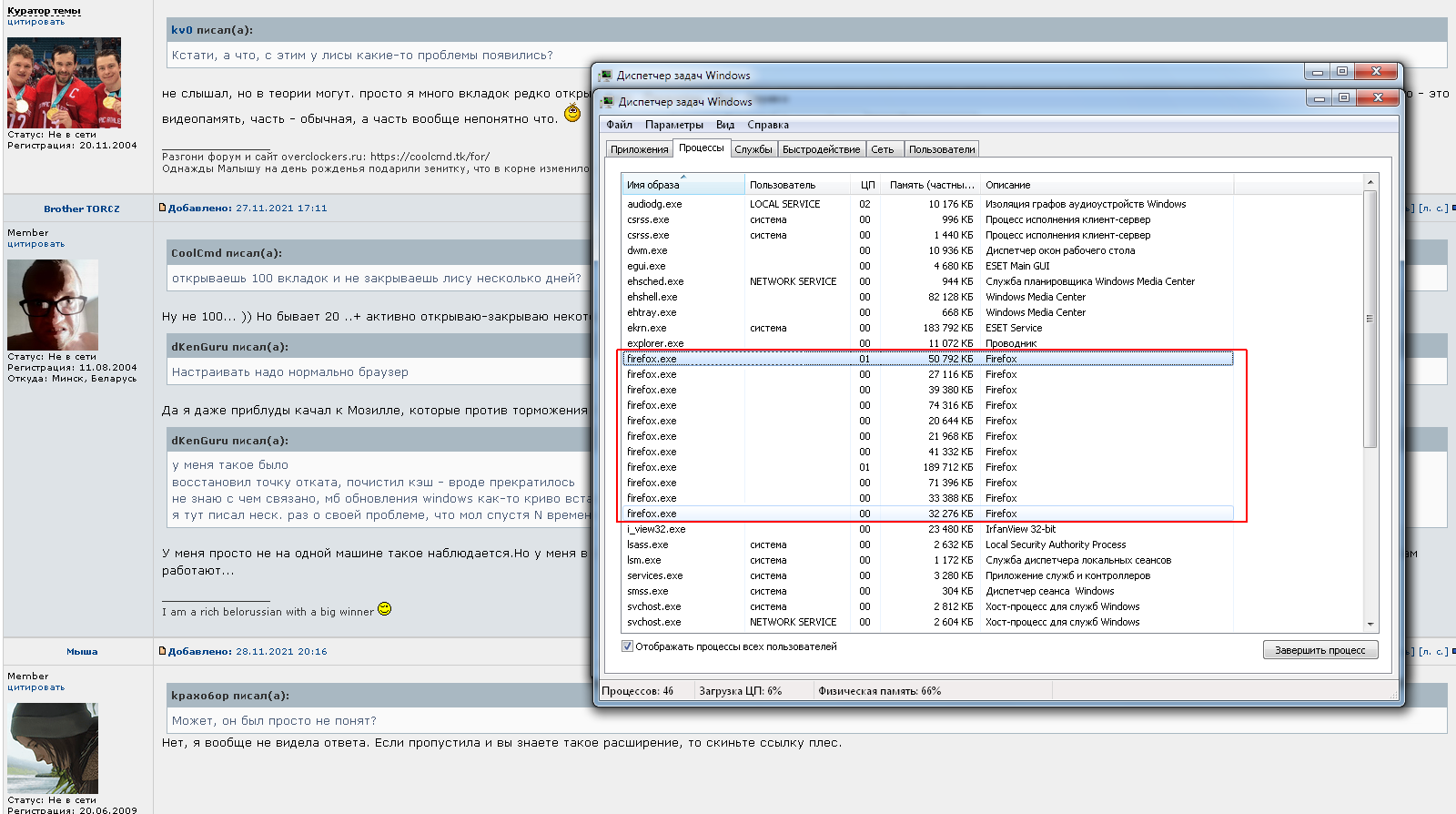Switch to the Сеть tab
The height and width of the screenshot is (814, 1456).
click(883, 149)
